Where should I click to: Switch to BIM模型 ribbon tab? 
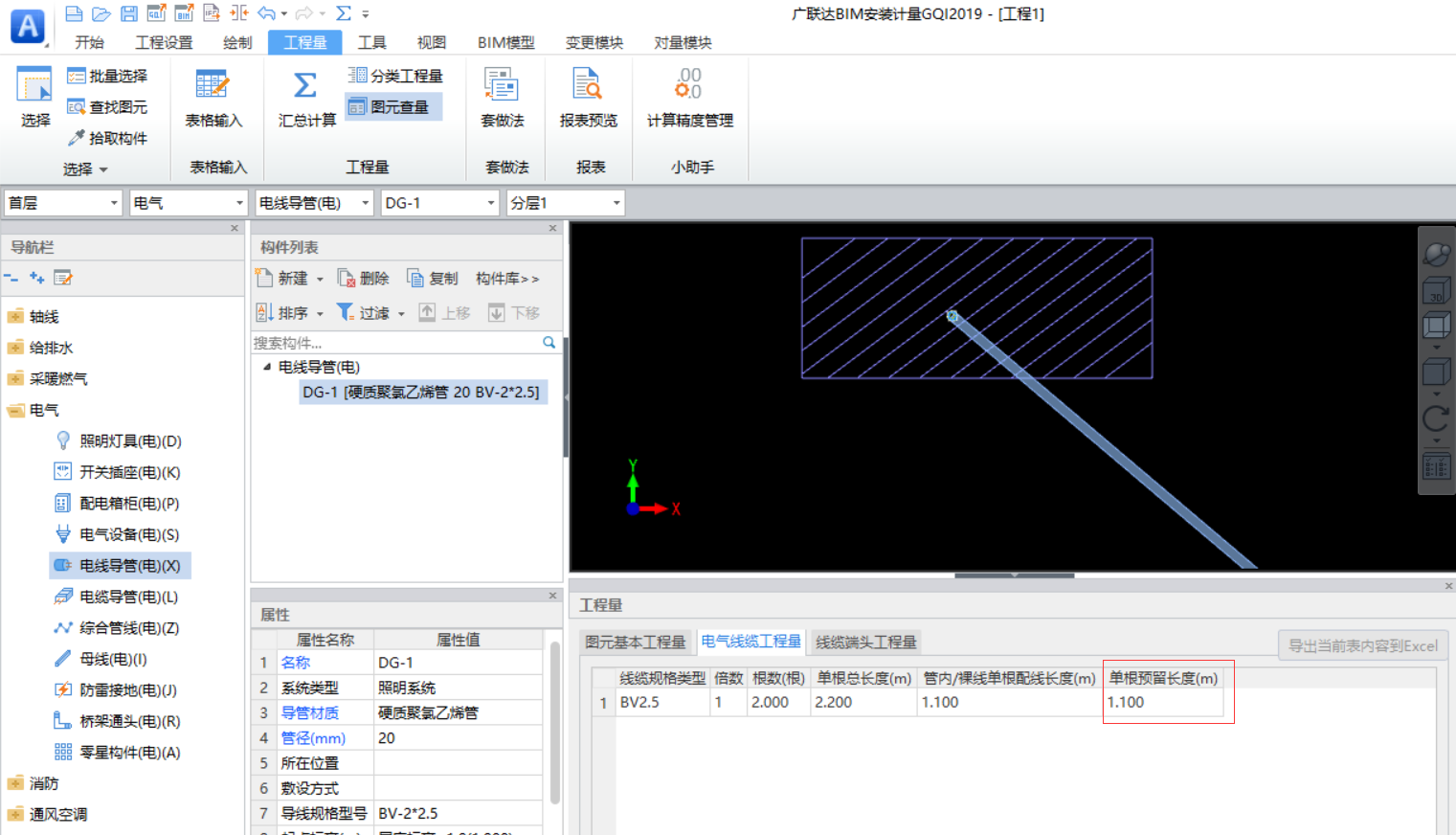(x=505, y=42)
